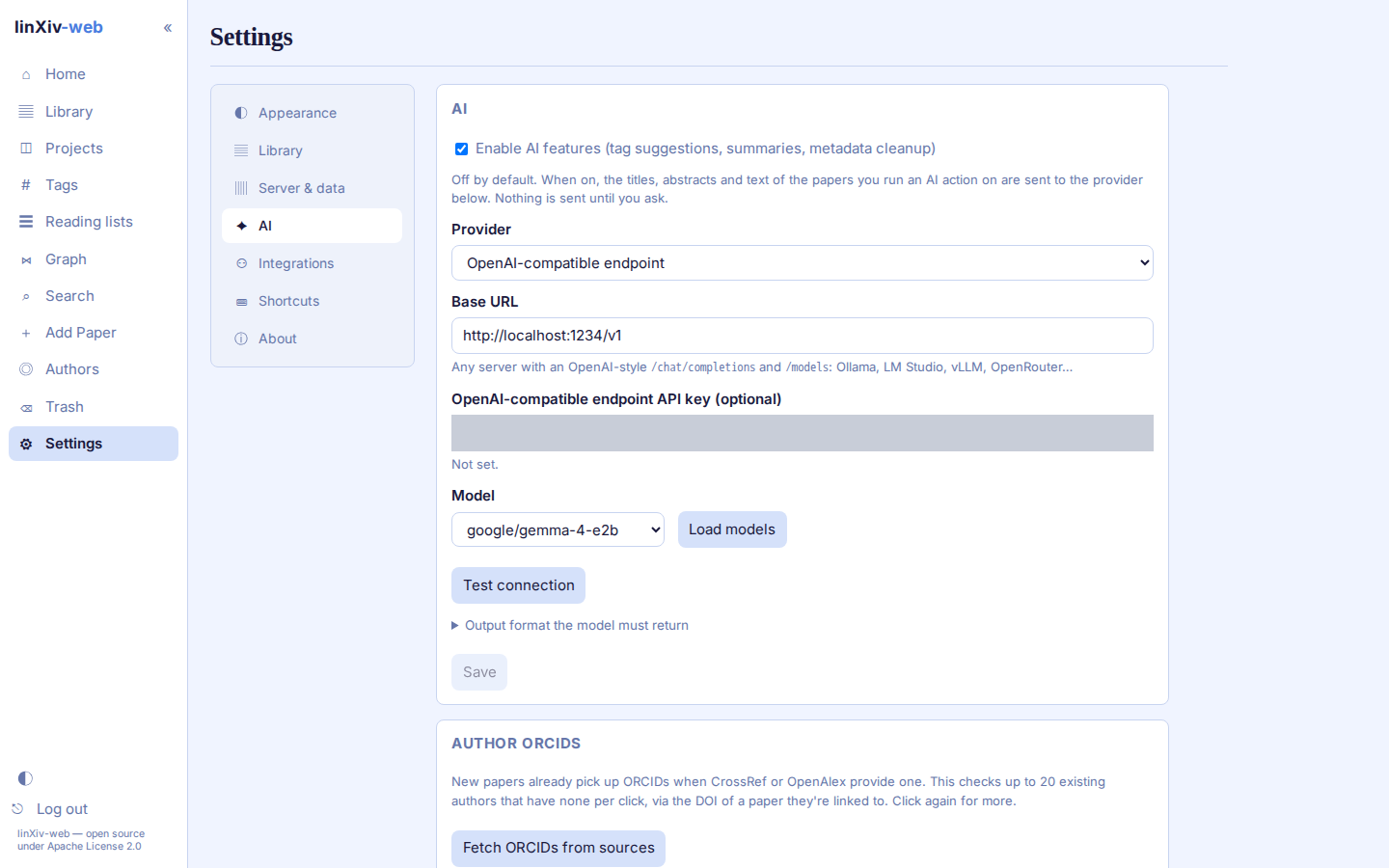Click the Load models button
This screenshot has height=868, width=1389.
732,529
